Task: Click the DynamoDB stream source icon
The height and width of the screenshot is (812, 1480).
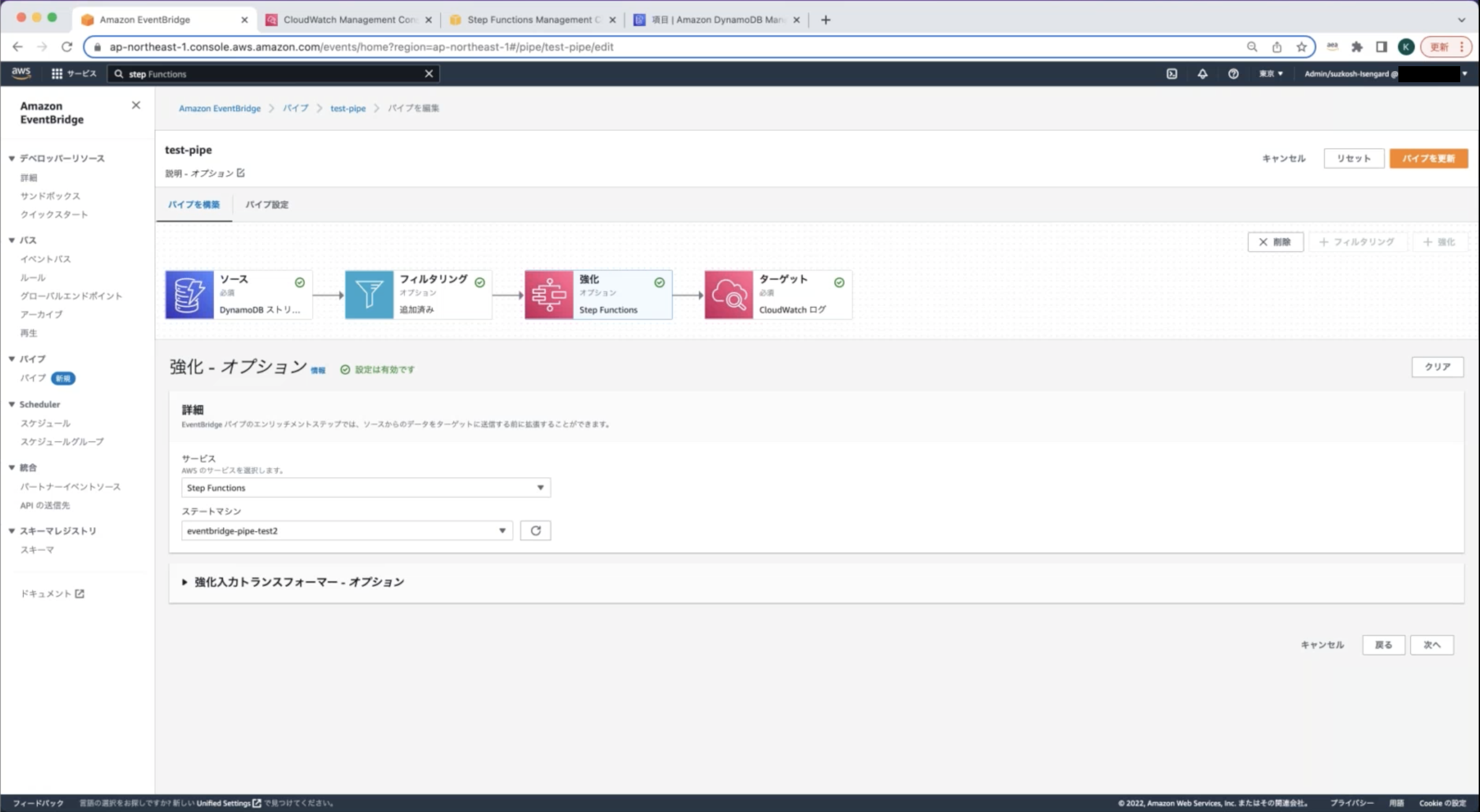Action: pyautogui.click(x=189, y=295)
